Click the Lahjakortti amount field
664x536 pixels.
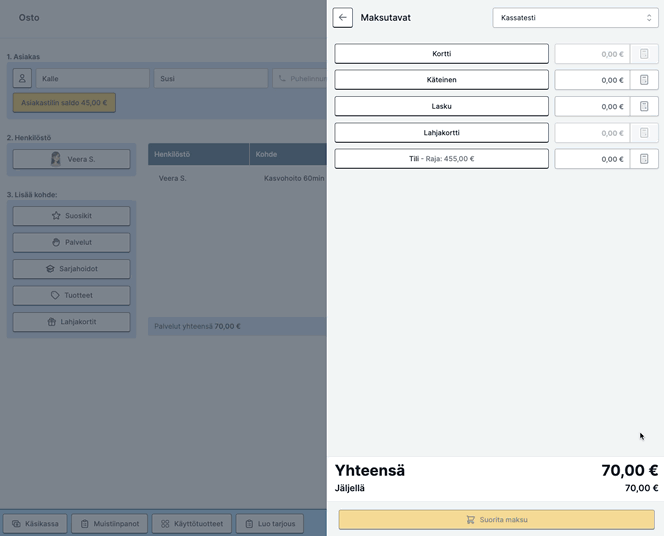click(x=592, y=133)
